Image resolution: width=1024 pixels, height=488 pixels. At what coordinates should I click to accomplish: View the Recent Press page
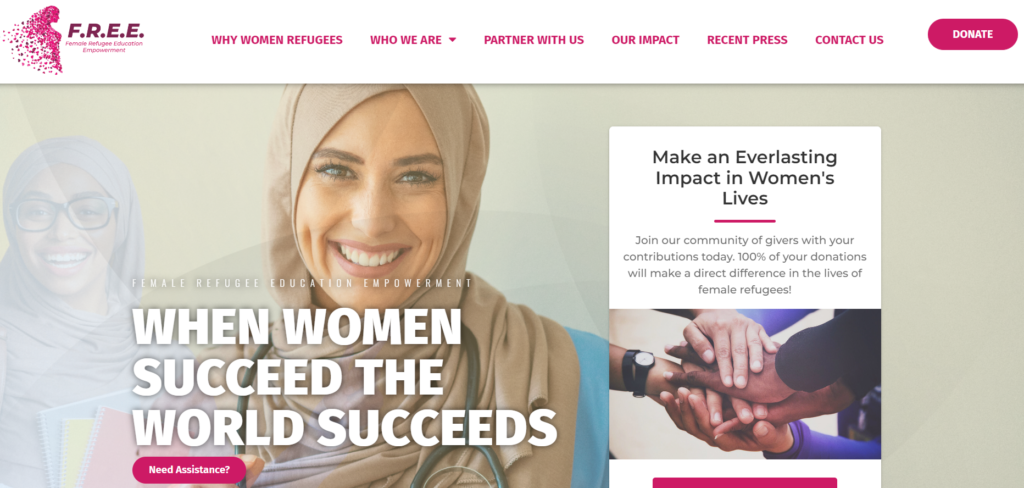pyautogui.click(x=747, y=40)
